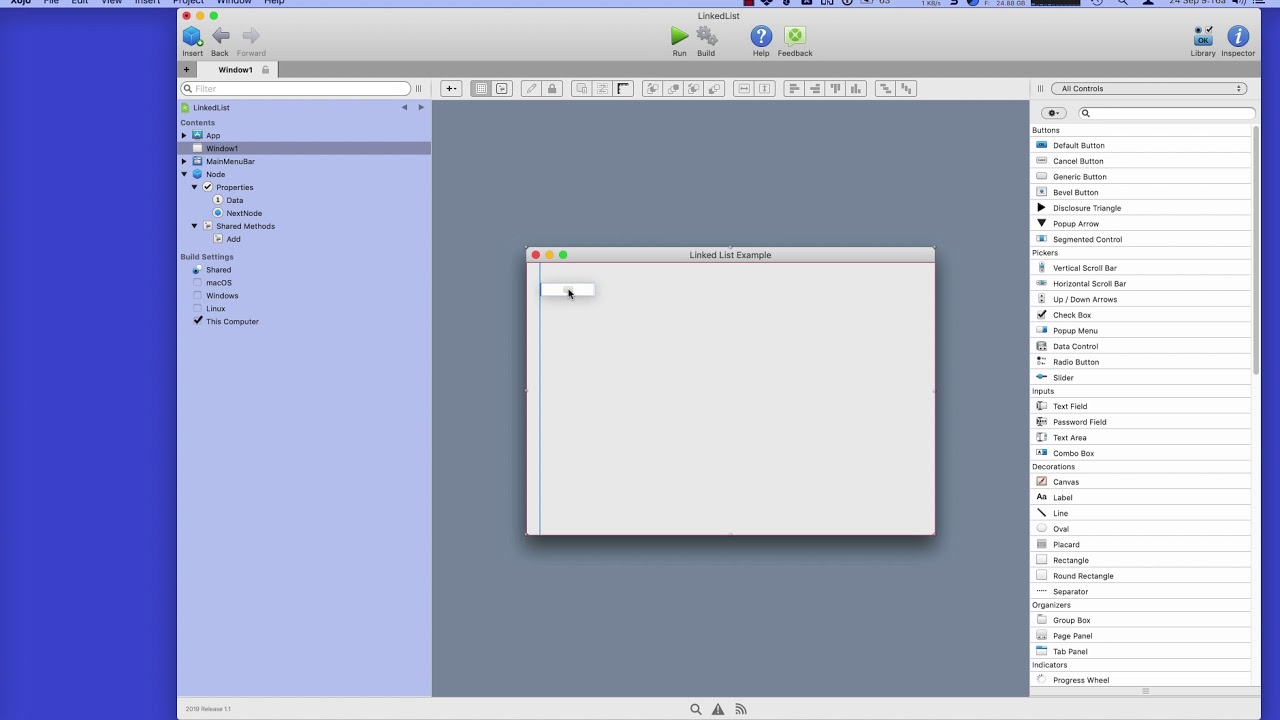
Task: Open the Feedback icon
Action: coord(795,37)
